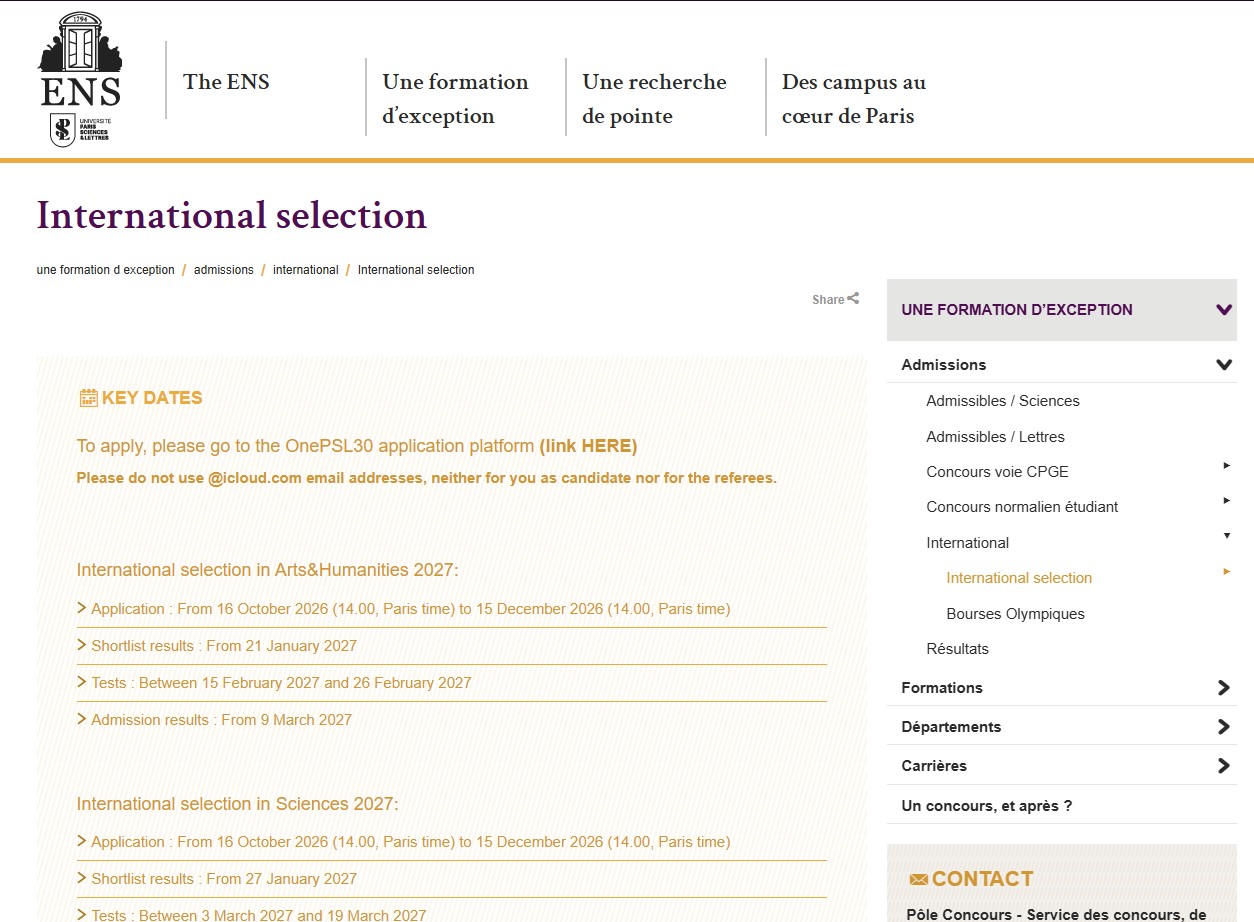Click the CONTACT heading text
The height and width of the screenshot is (922, 1254).
982,879
